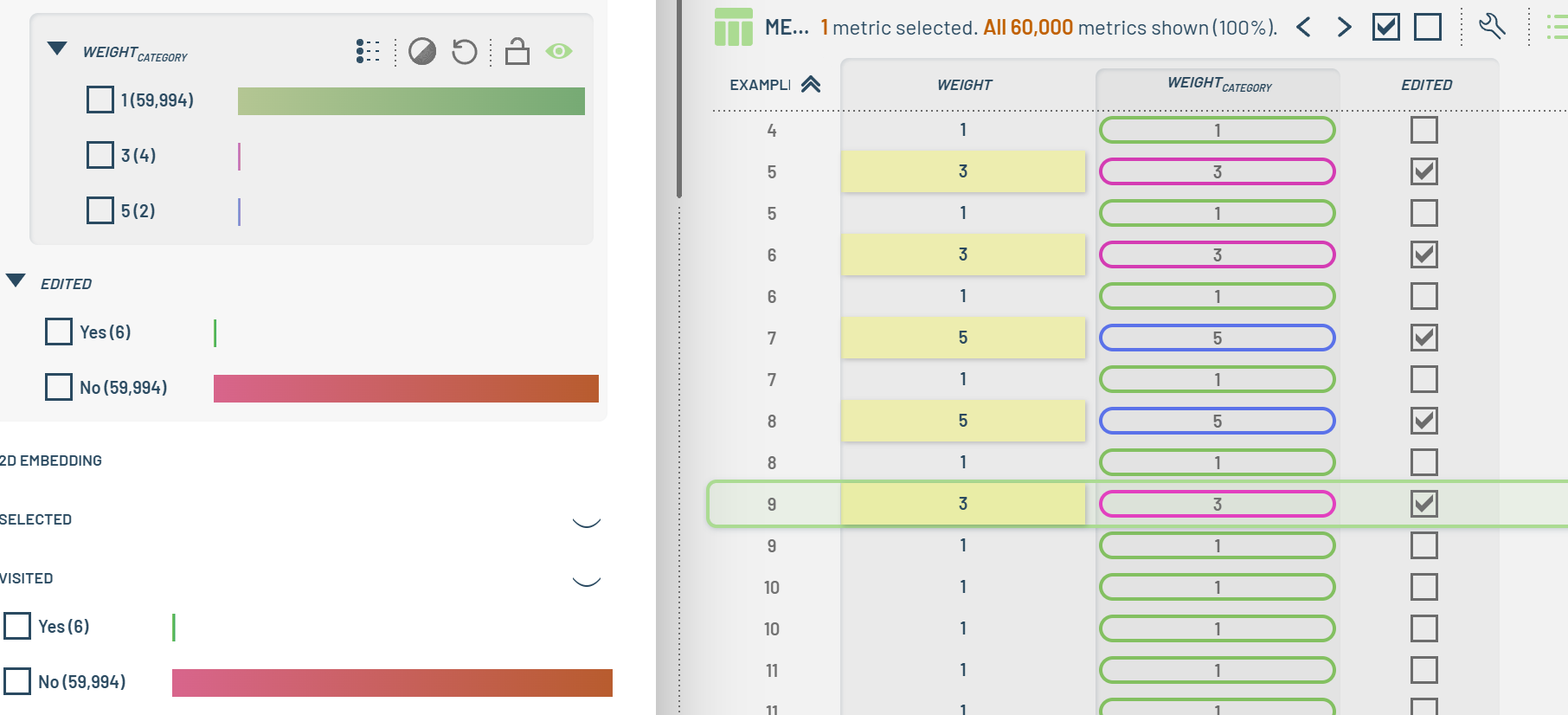1568x715 pixels.
Task: Collapse the WEIGHT CATEGORY section triangle
Action: [x=57, y=49]
